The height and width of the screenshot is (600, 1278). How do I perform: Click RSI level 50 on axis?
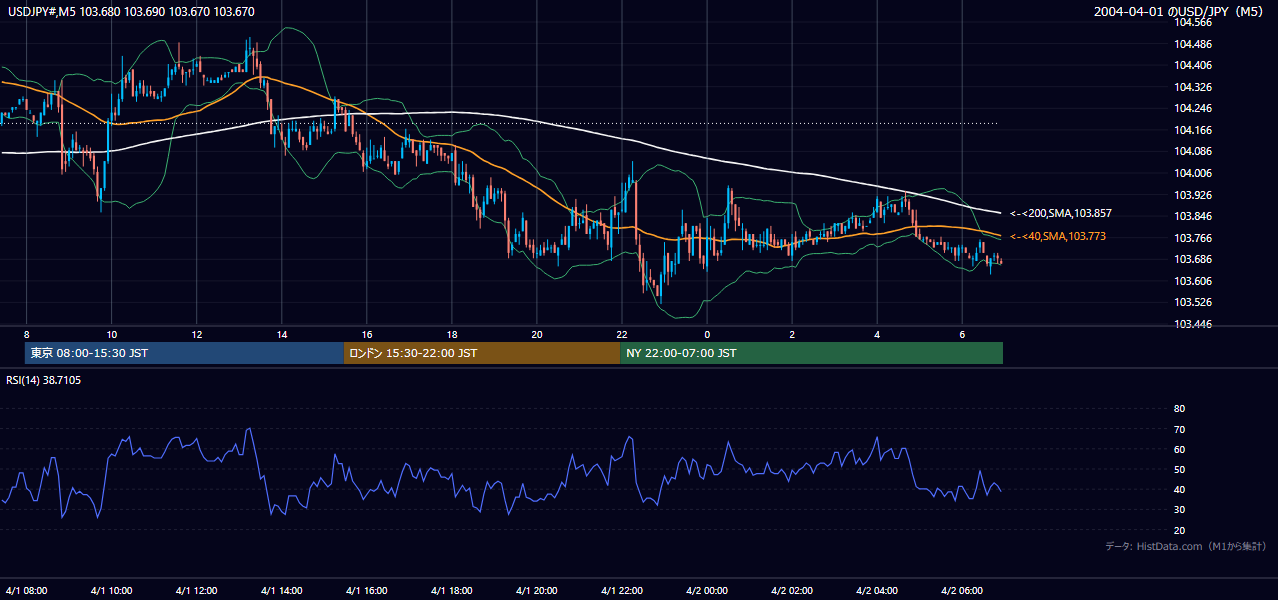coord(1179,469)
